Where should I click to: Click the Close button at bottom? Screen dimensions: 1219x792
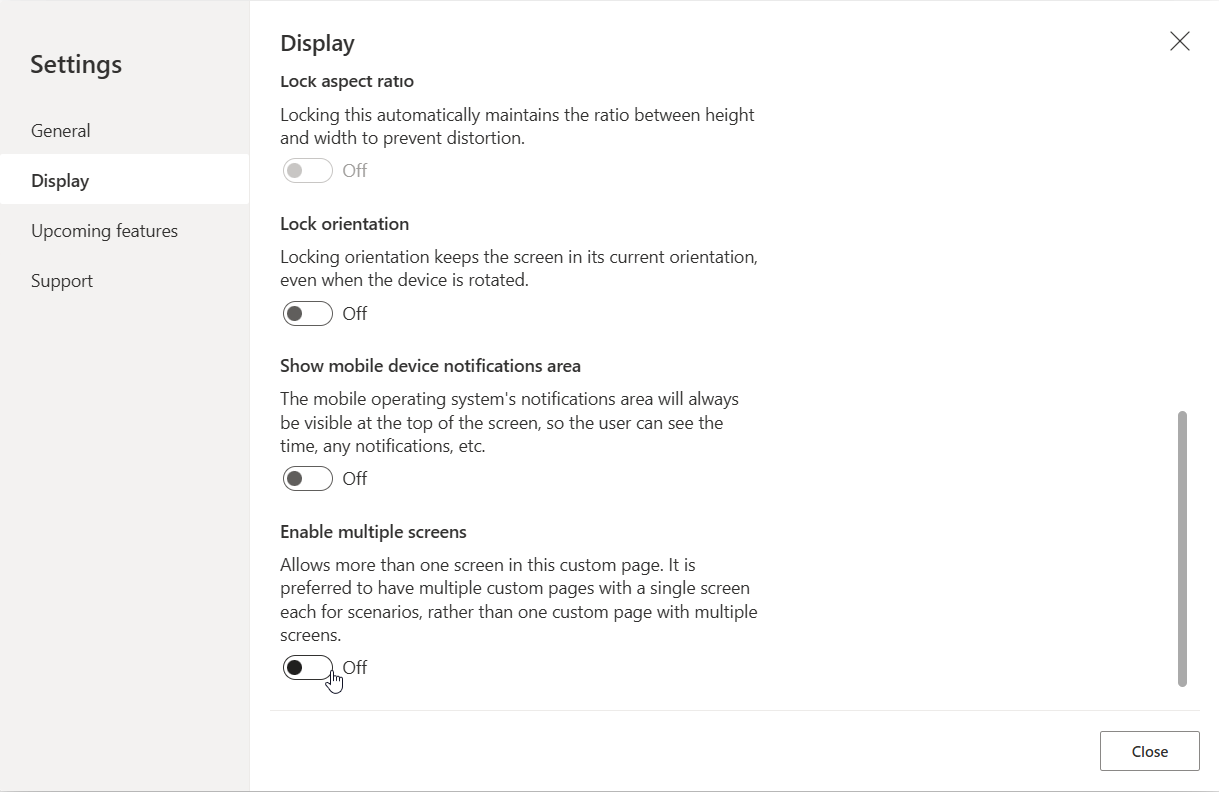pyautogui.click(x=1149, y=751)
